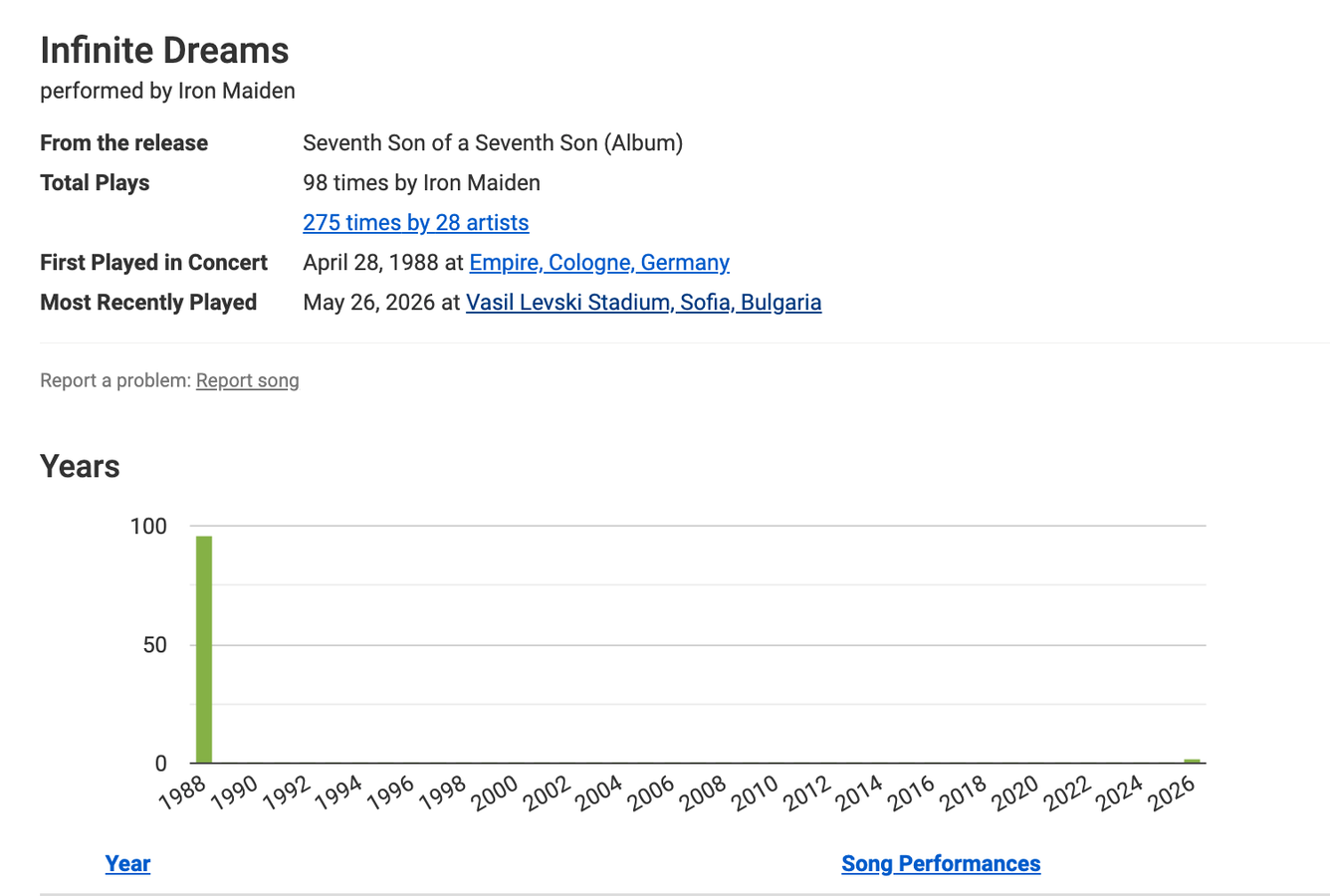The image size is (1330, 896).
Task: Click the 1988 x-axis label
Action: point(183,792)
